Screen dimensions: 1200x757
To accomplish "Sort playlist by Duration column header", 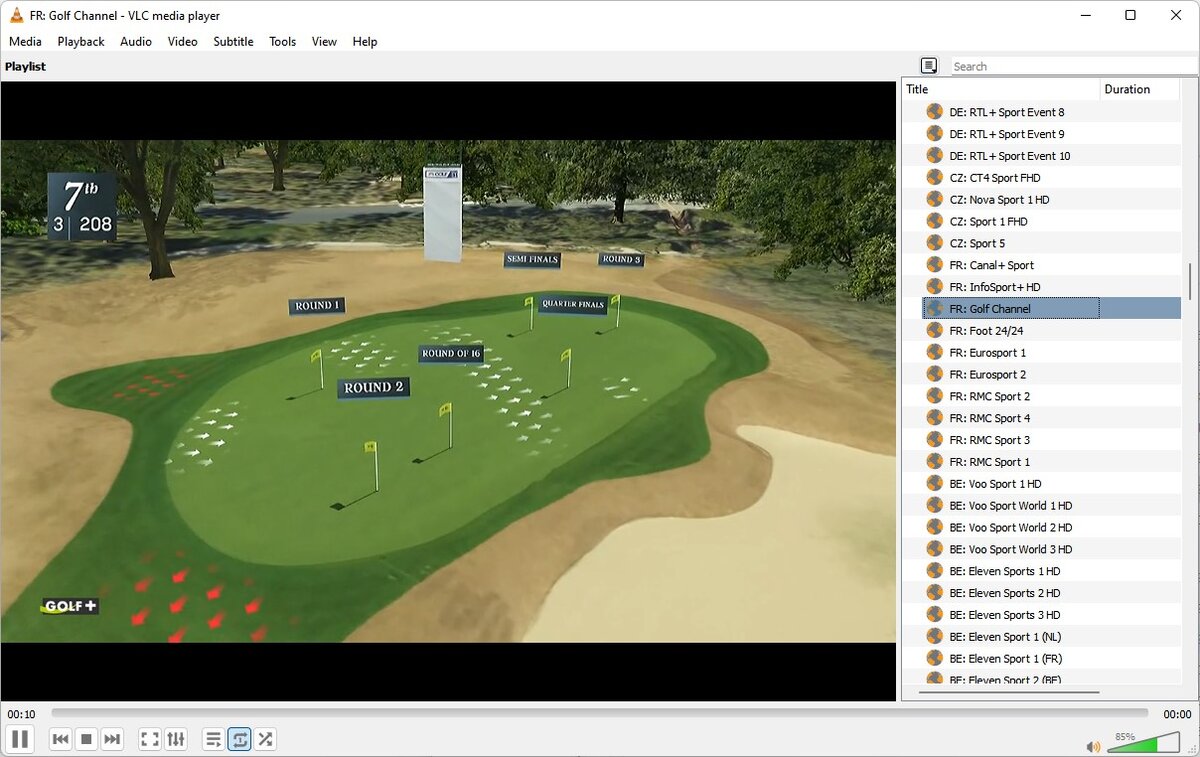I will (x=1140, y=89).
